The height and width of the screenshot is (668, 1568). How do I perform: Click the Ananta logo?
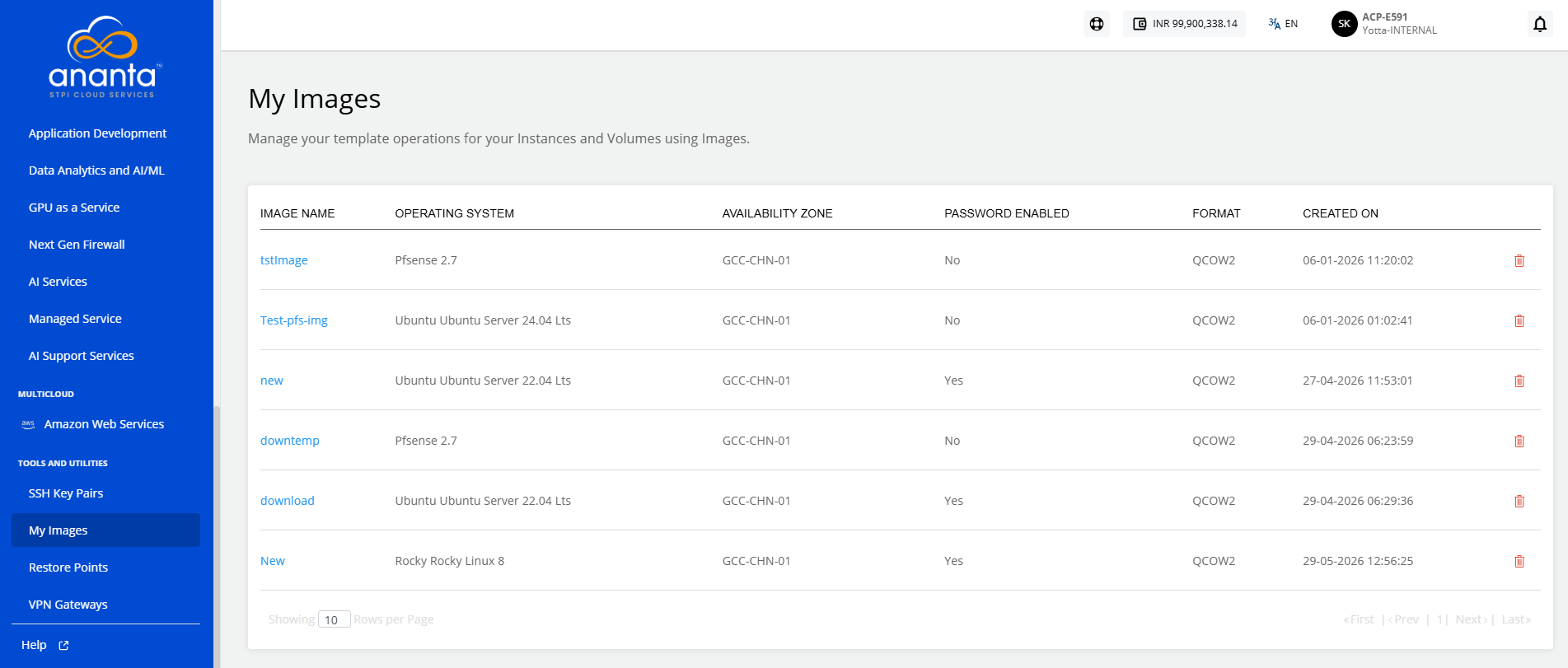tap(105, 57)
